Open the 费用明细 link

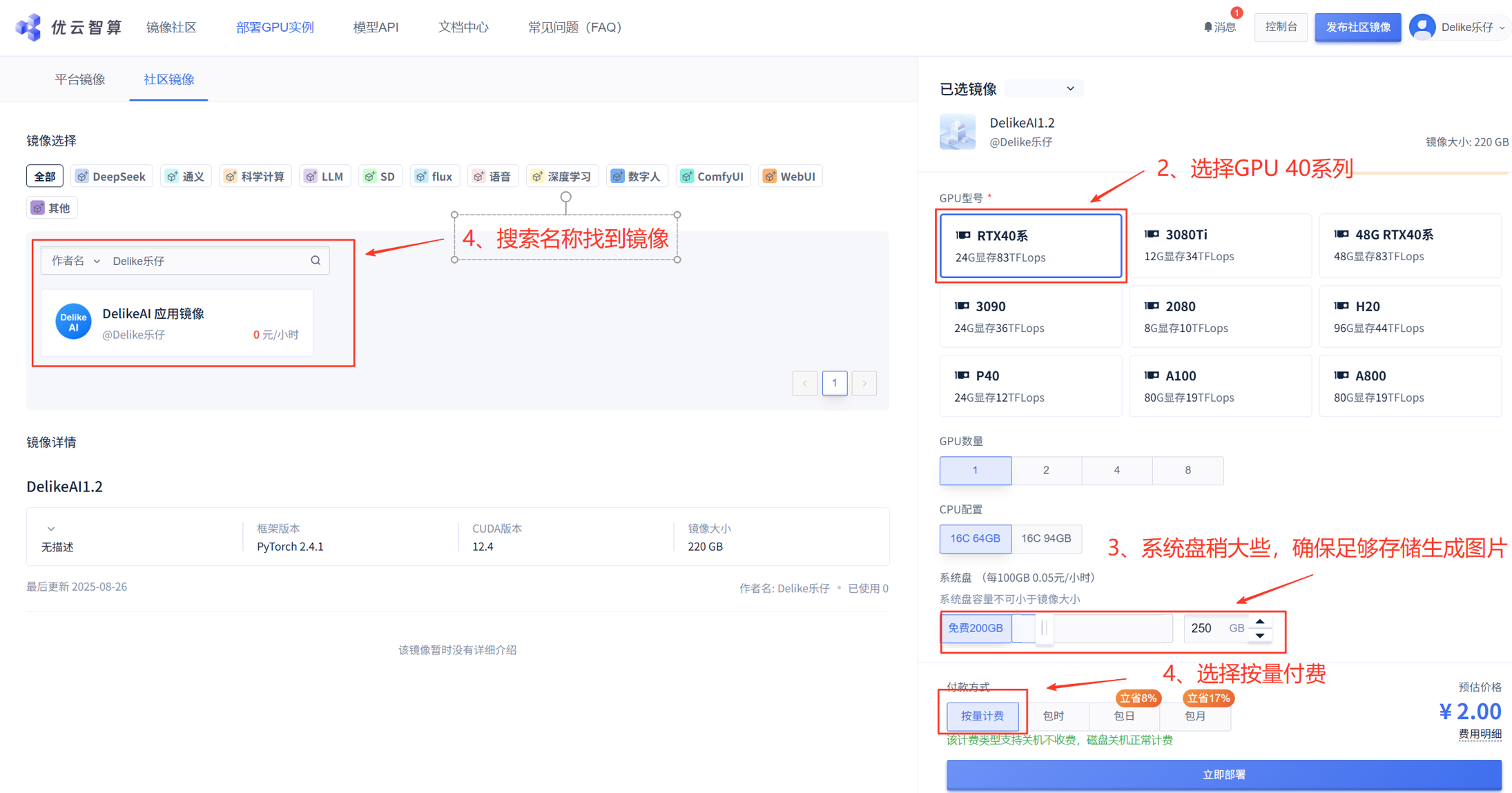[x=1479, y=734]
